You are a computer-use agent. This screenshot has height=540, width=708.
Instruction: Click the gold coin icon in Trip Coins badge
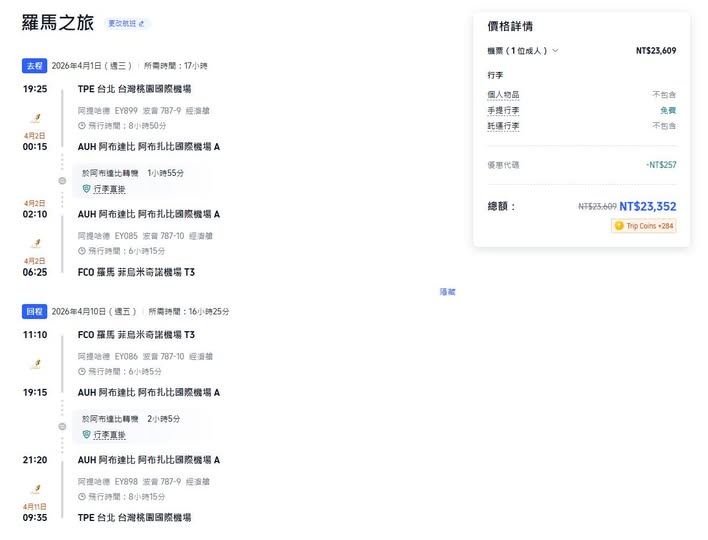tap(619, 226)
